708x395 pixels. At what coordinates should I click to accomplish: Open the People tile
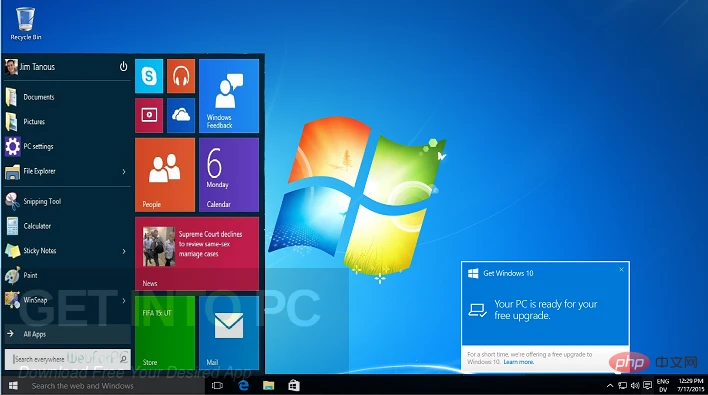pyautogui.click(x=165, y=175)
